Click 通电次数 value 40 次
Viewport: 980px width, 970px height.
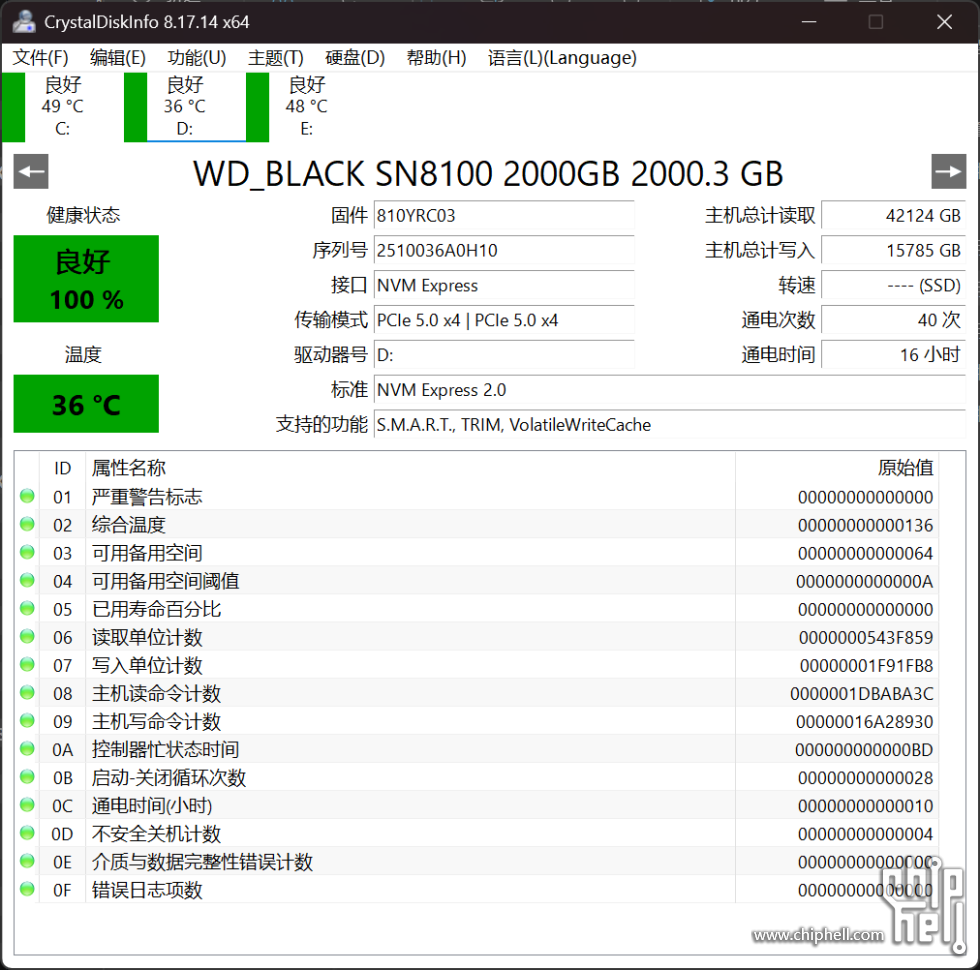(x=893, y=321)
